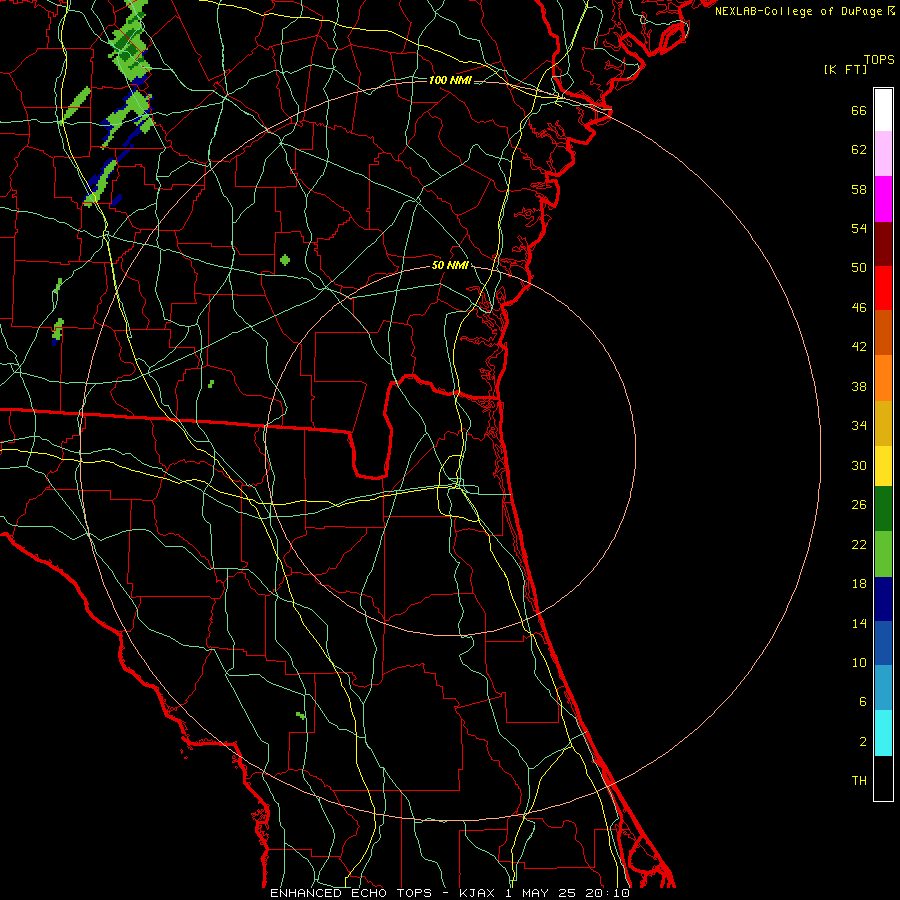The height and width of the screenshot is (900, 900).
Task: Click the TH legend label
Action: [859, 781]
